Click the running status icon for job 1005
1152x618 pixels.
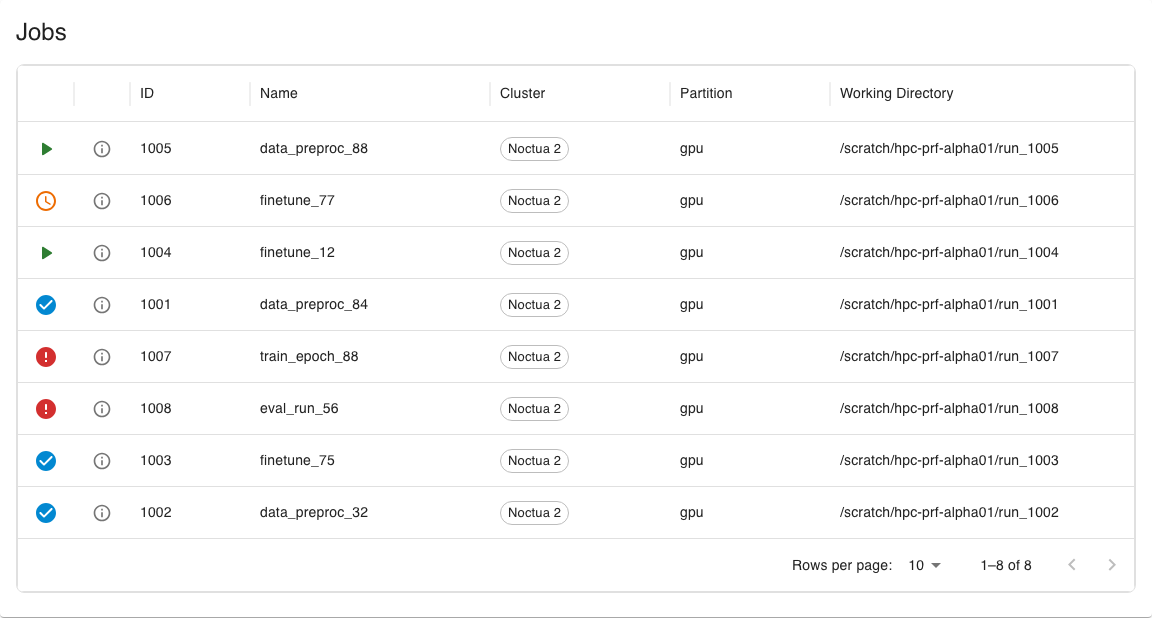tap(46, 149)
